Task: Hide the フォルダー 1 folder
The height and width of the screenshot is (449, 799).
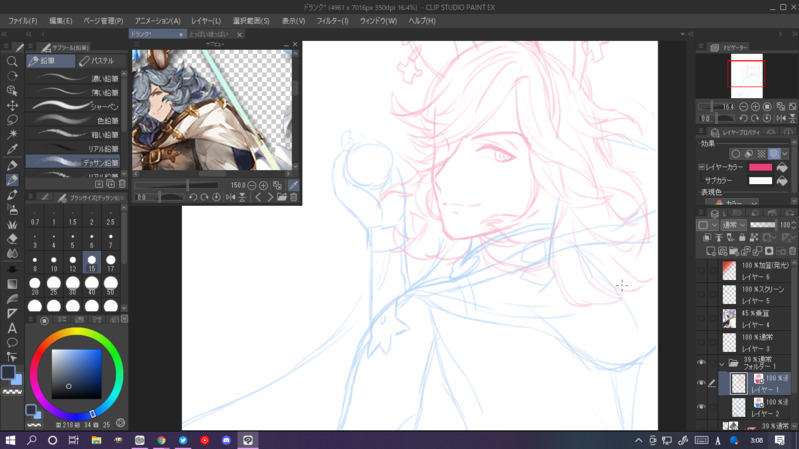Action: tap(702, 363)
